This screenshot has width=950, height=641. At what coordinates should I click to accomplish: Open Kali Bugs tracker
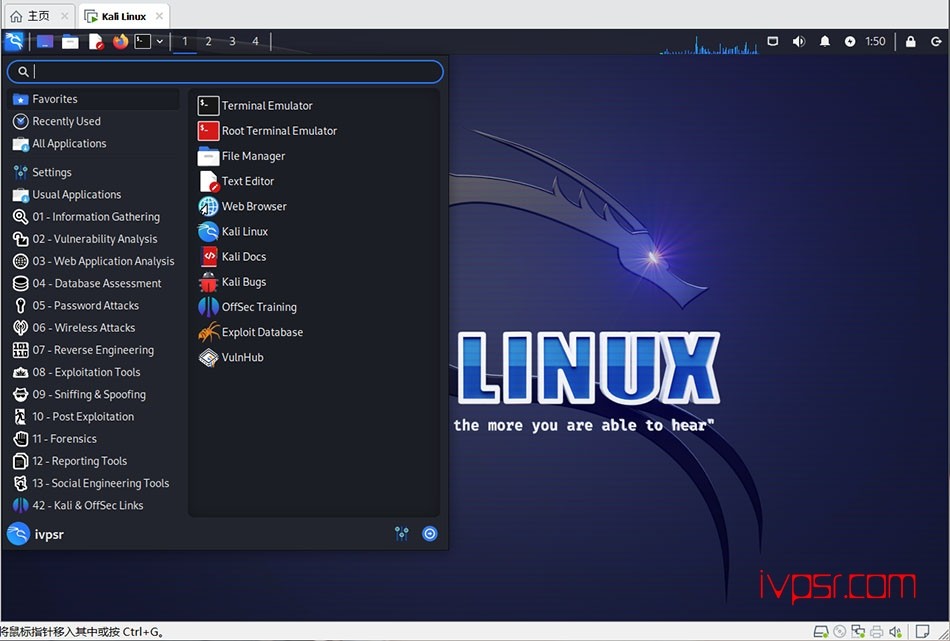[314, 282]
